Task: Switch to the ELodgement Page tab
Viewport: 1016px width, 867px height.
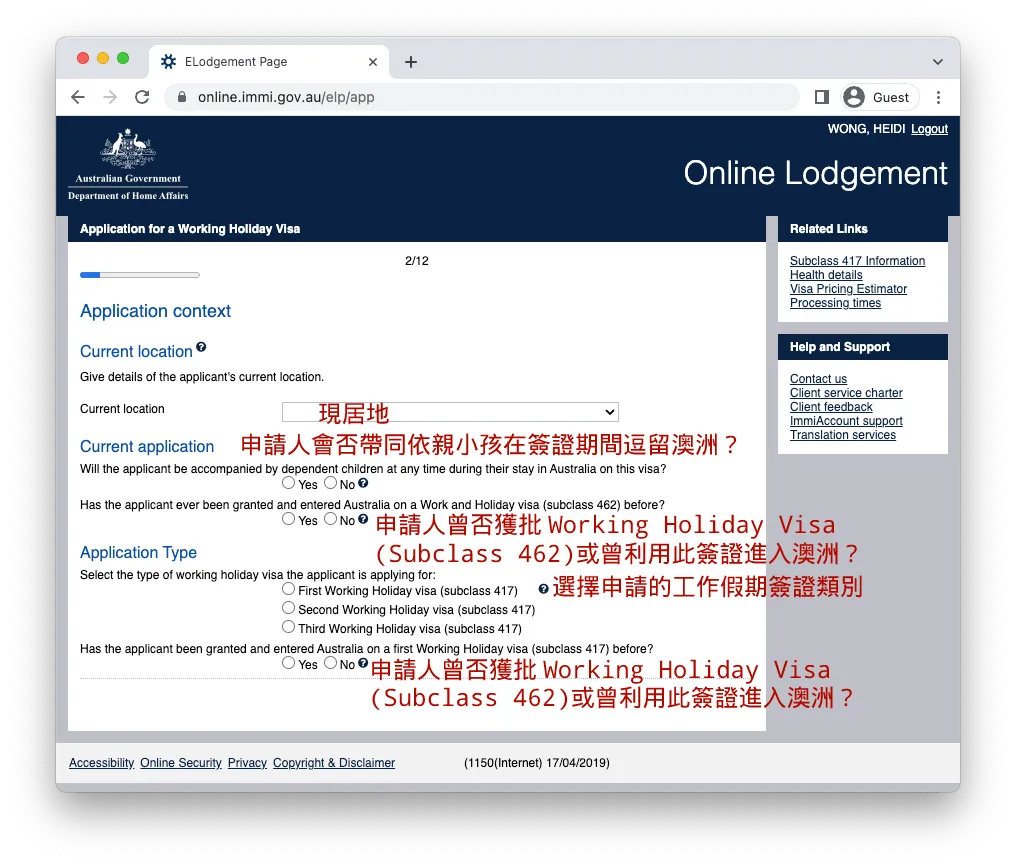Action: point(269,62)
